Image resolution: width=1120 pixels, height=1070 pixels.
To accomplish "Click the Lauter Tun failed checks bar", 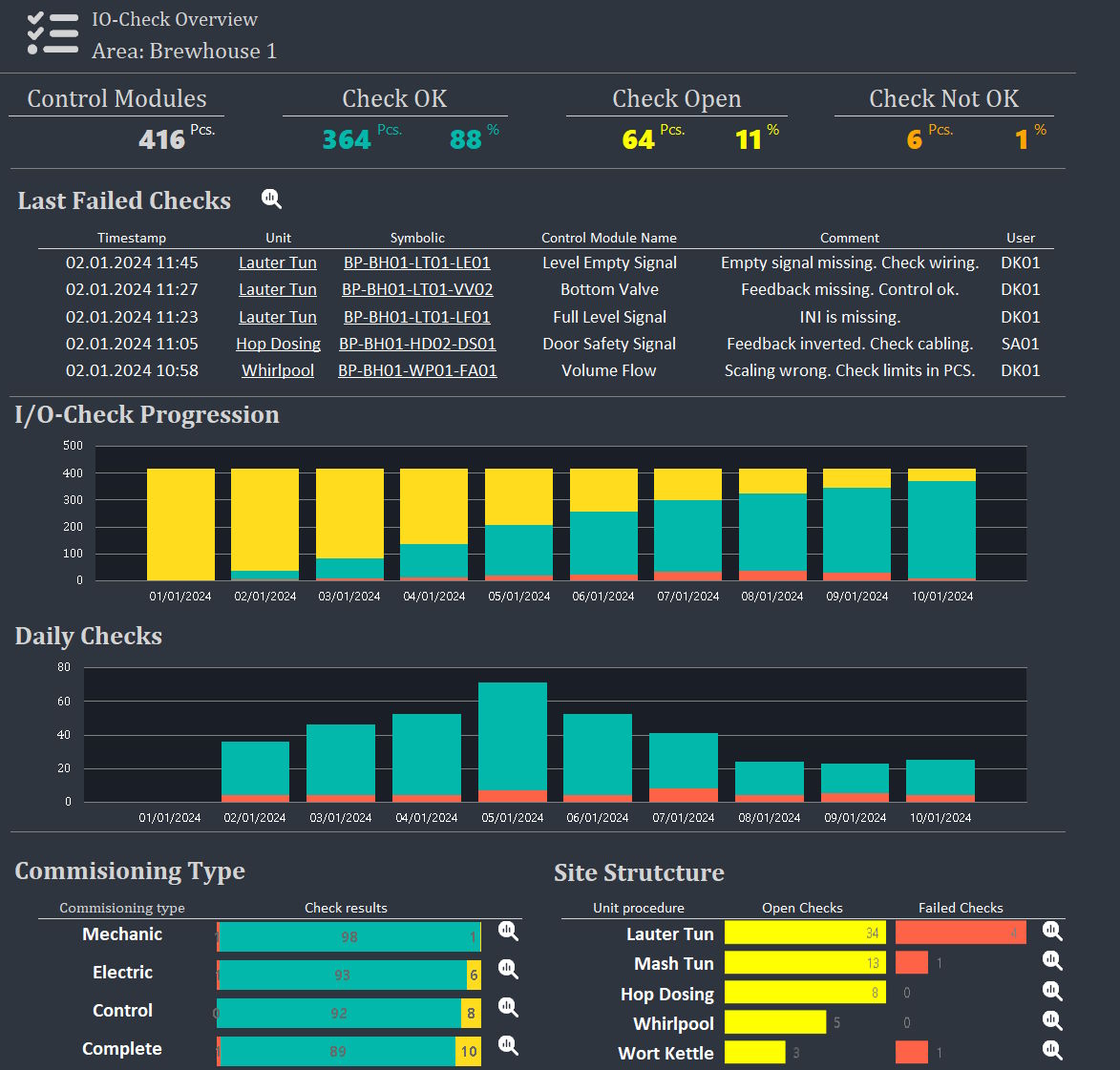I will click(x=961, y=933).
